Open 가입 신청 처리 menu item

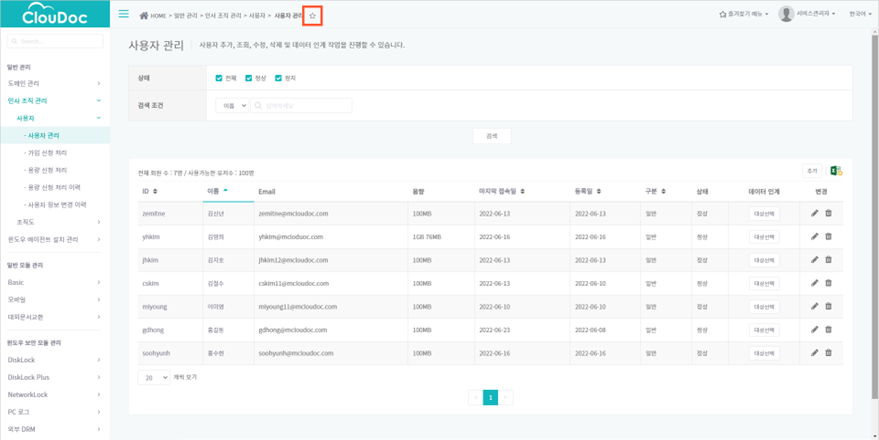click(45, 152)
